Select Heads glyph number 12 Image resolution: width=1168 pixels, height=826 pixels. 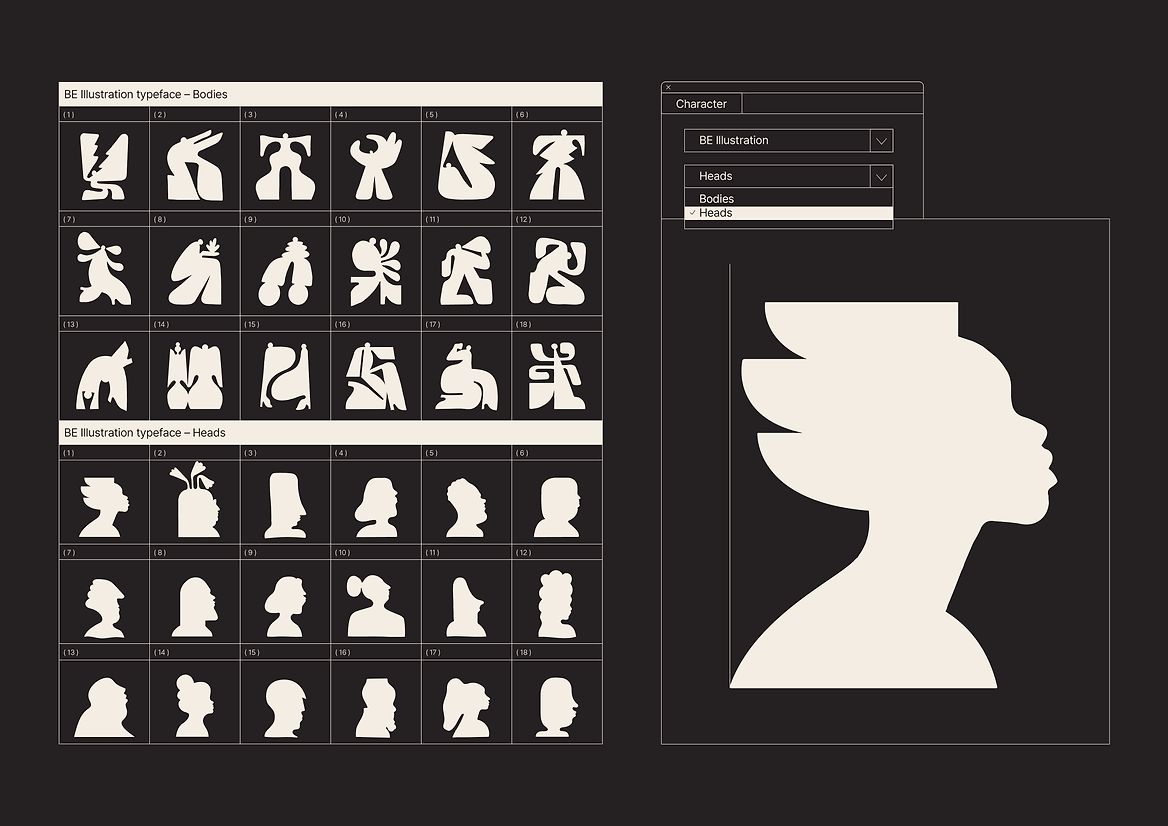[x=557, y=606]
